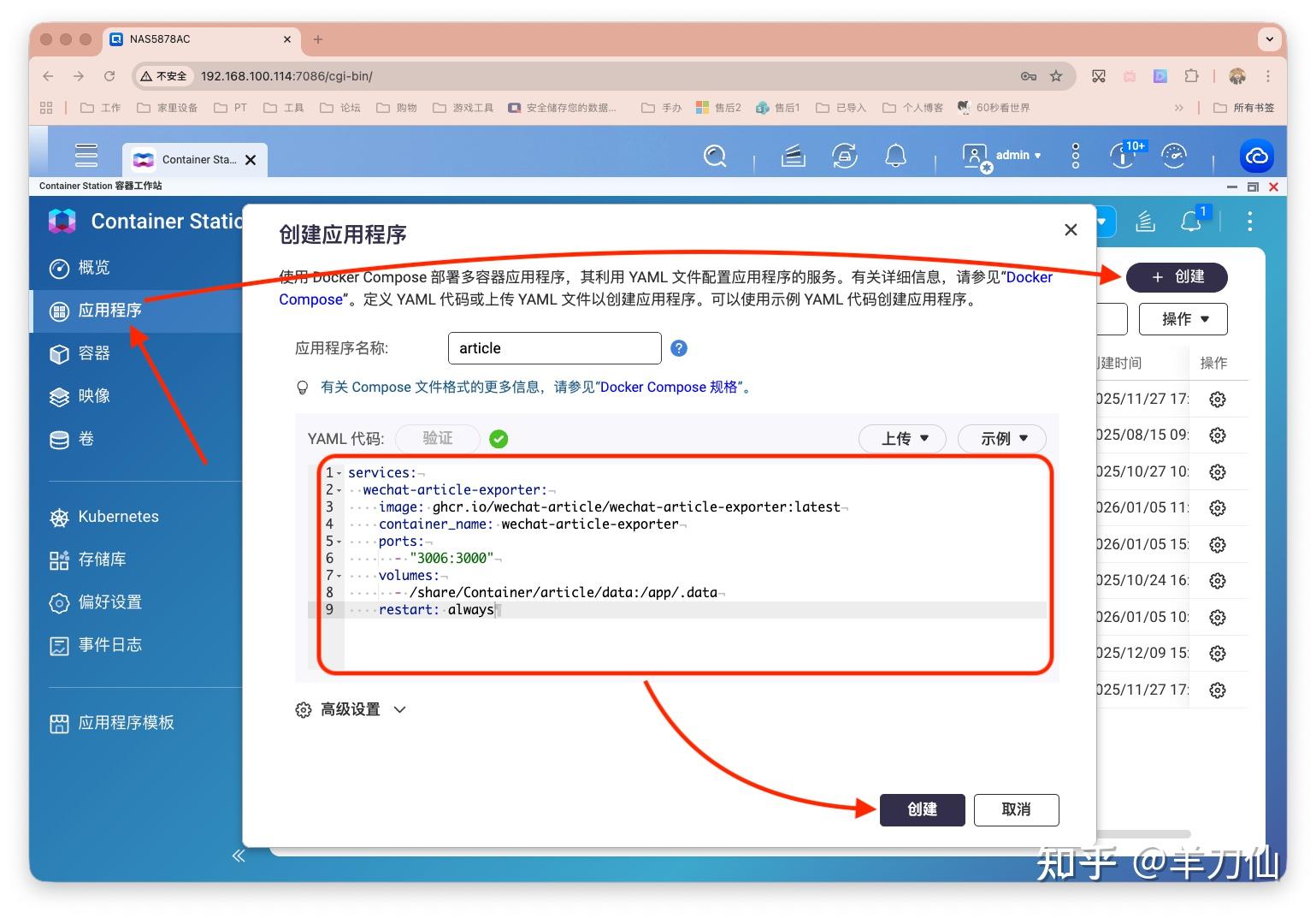Viewport: 1316px width, 918px height.
Task: Open the myQNAPcloud icon at top right
Action: click(1256, 156)
